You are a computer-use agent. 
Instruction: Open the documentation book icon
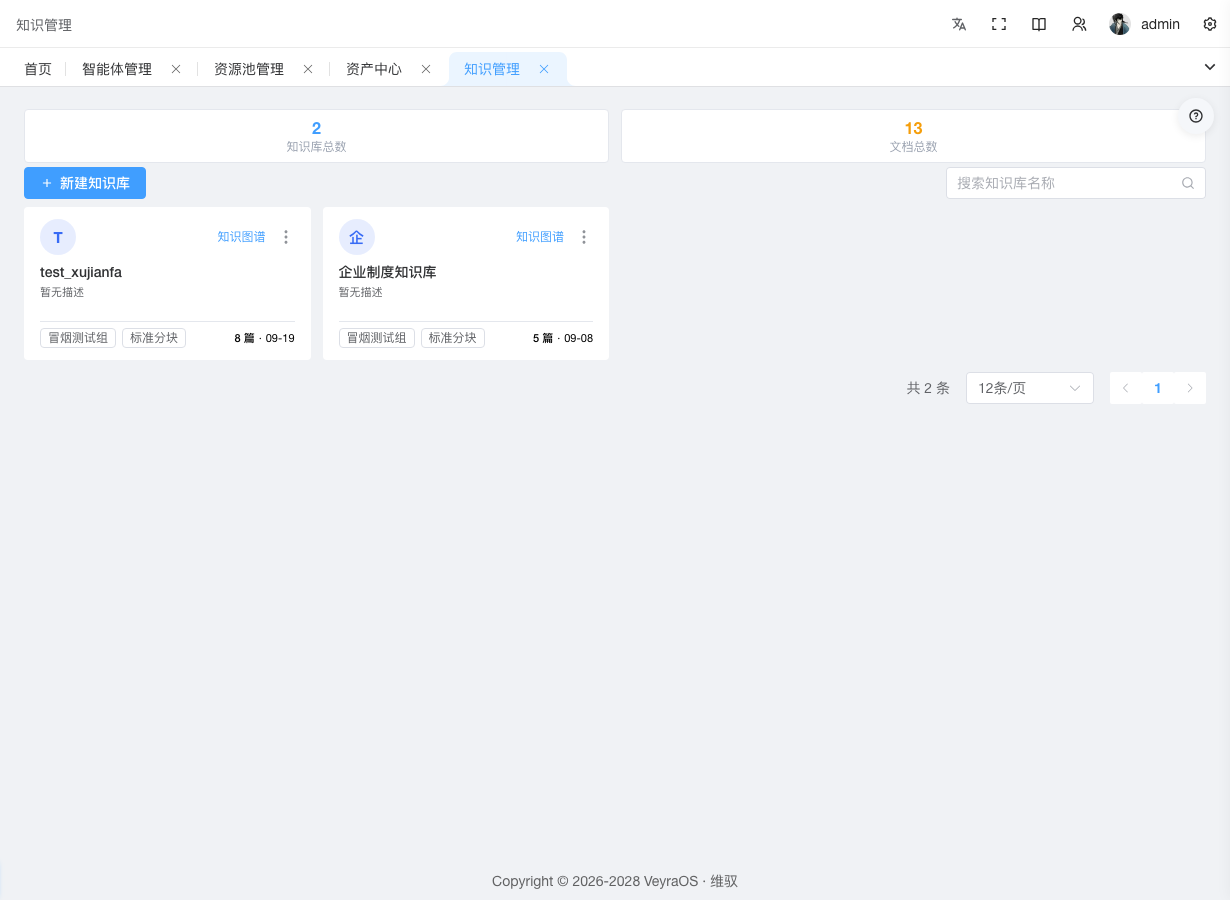coord(1039,24)
